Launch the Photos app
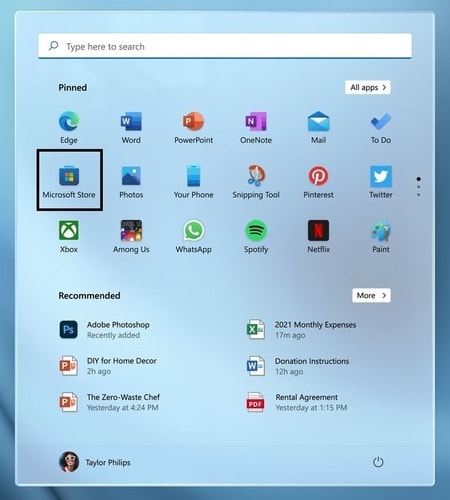The width and height of the screenshot is (450, 500). (x=131, y=182)
